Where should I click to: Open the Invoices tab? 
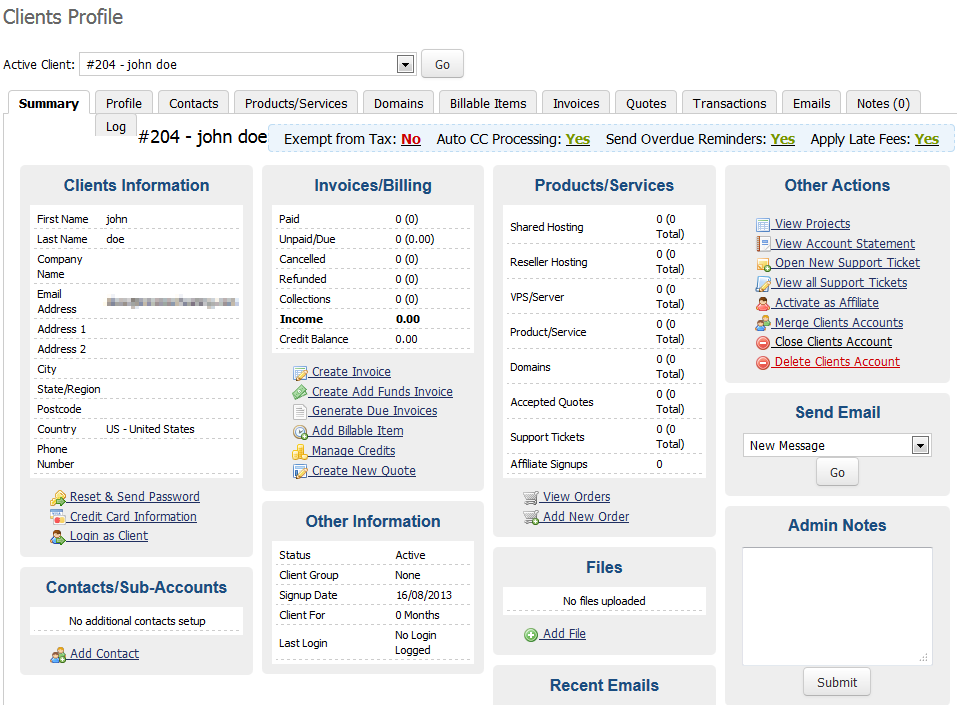(x=576, y=103)
